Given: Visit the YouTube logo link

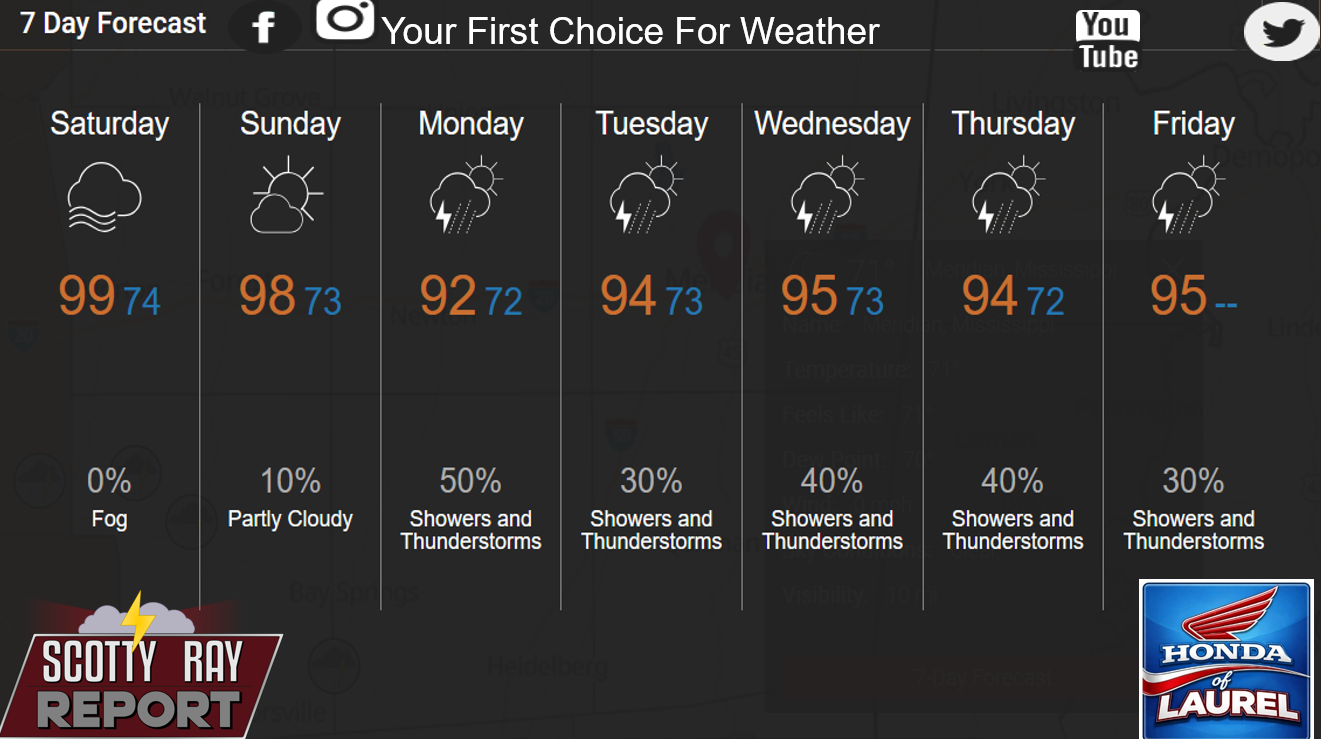Looking at the screenshot, I should tap(1108, 40).
